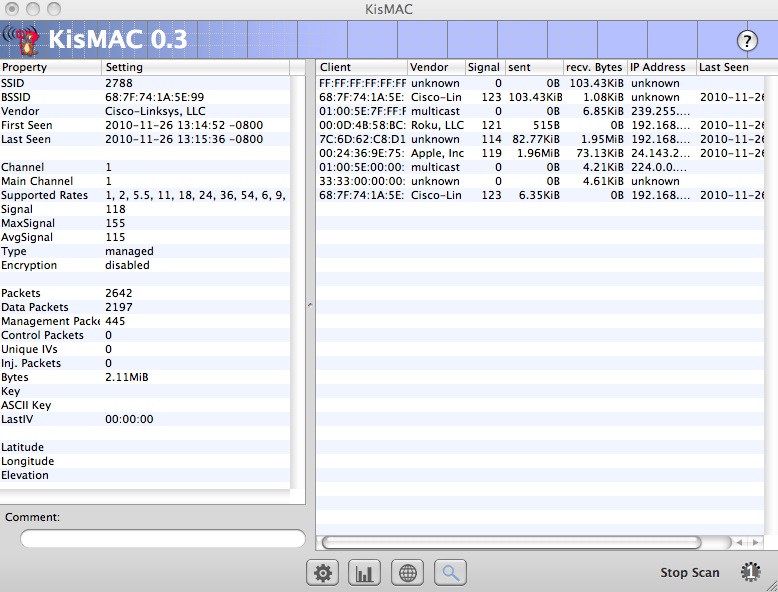Viewport: 778px width, 592px height.
Task: Click BSSID value 68:7F:74:1A:5E:99
Action: 154,97
